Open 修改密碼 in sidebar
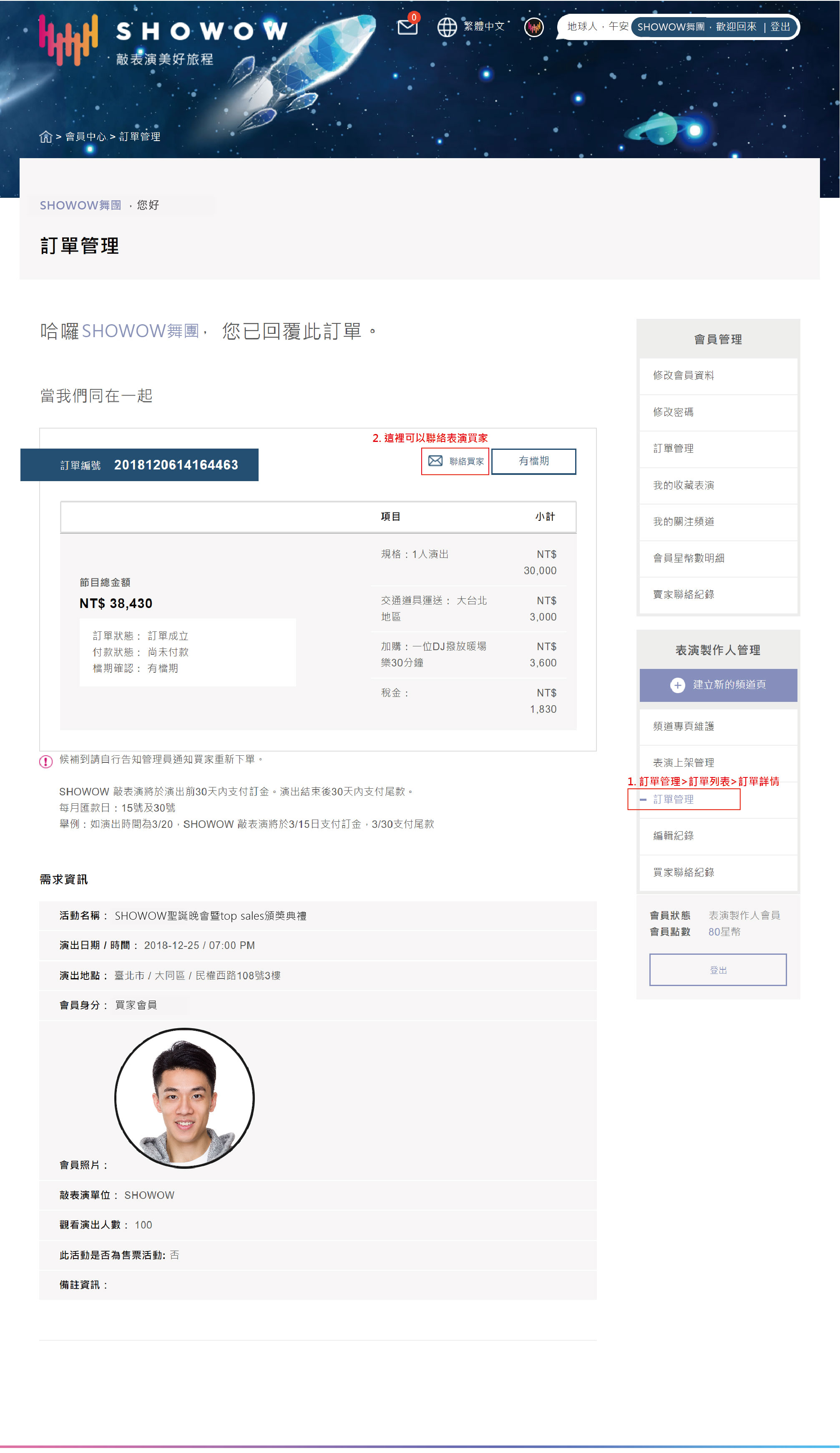 pos(718,413)
